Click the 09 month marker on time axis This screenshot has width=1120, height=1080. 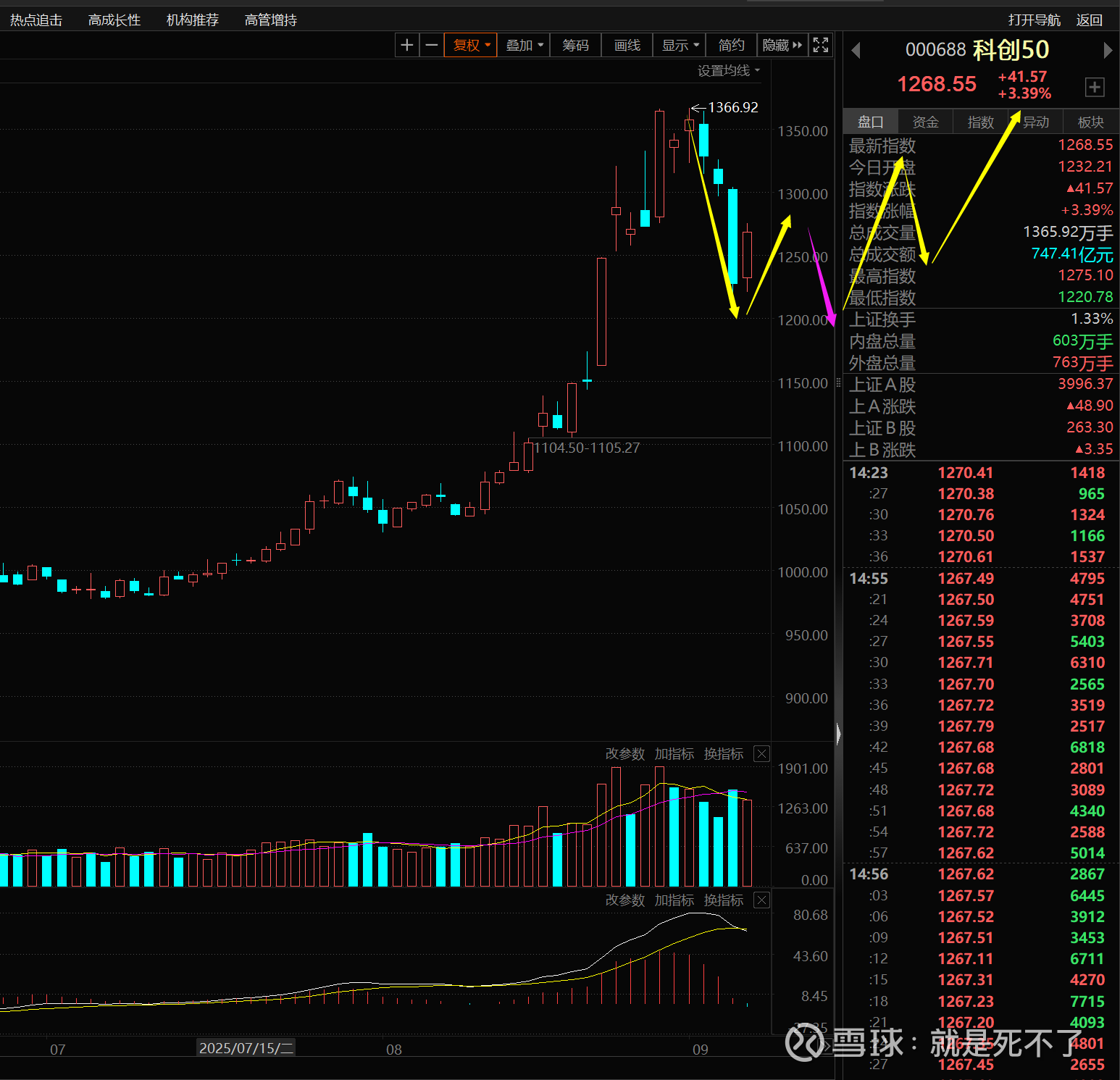click(701, 1050)
